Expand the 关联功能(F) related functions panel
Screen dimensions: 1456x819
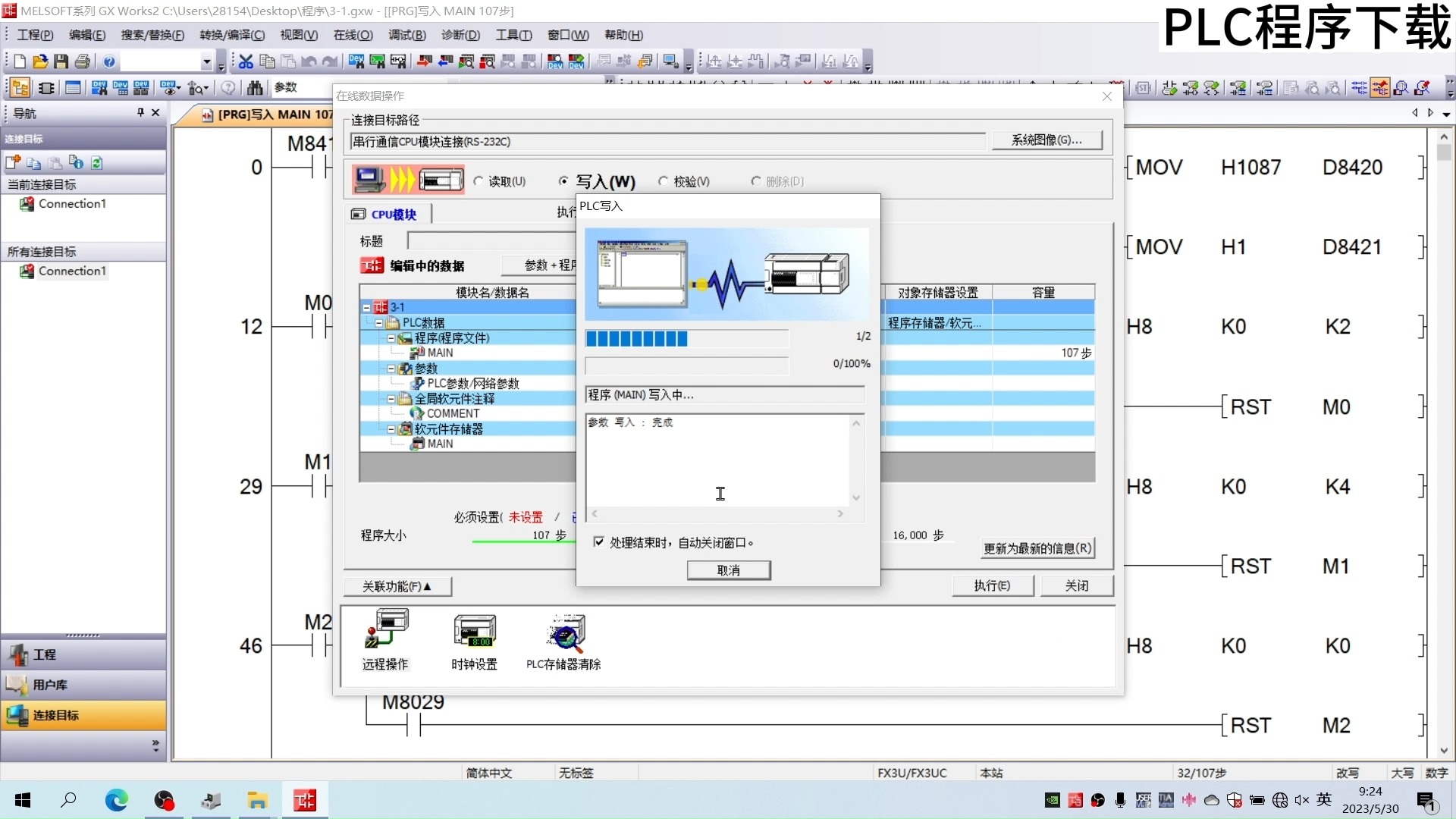coord(397,585)
